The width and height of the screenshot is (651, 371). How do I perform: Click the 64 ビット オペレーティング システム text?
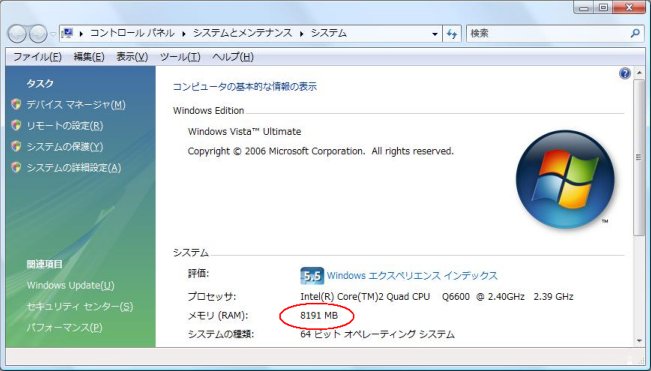pyautogui.click(x=377, y=334)
